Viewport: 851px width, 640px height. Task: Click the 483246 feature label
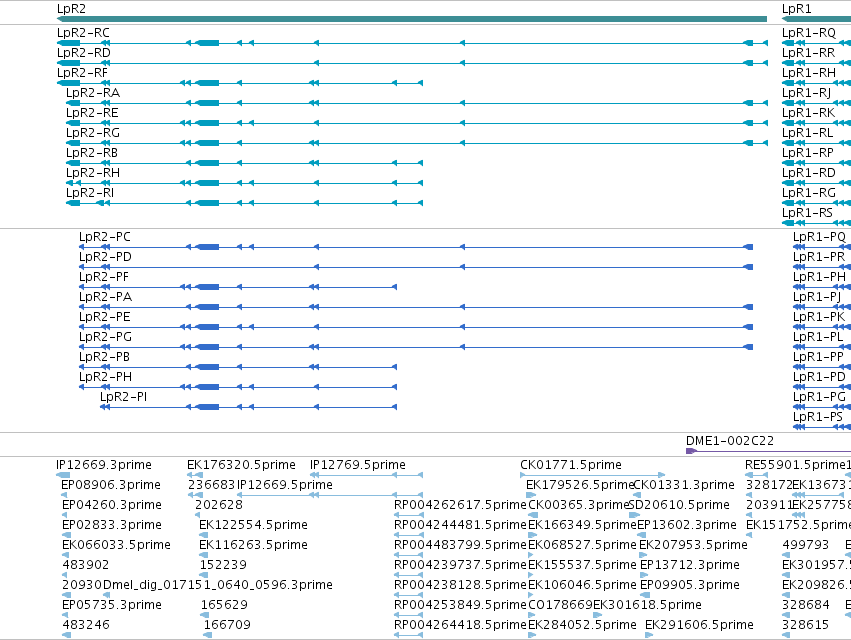point(86,625)
